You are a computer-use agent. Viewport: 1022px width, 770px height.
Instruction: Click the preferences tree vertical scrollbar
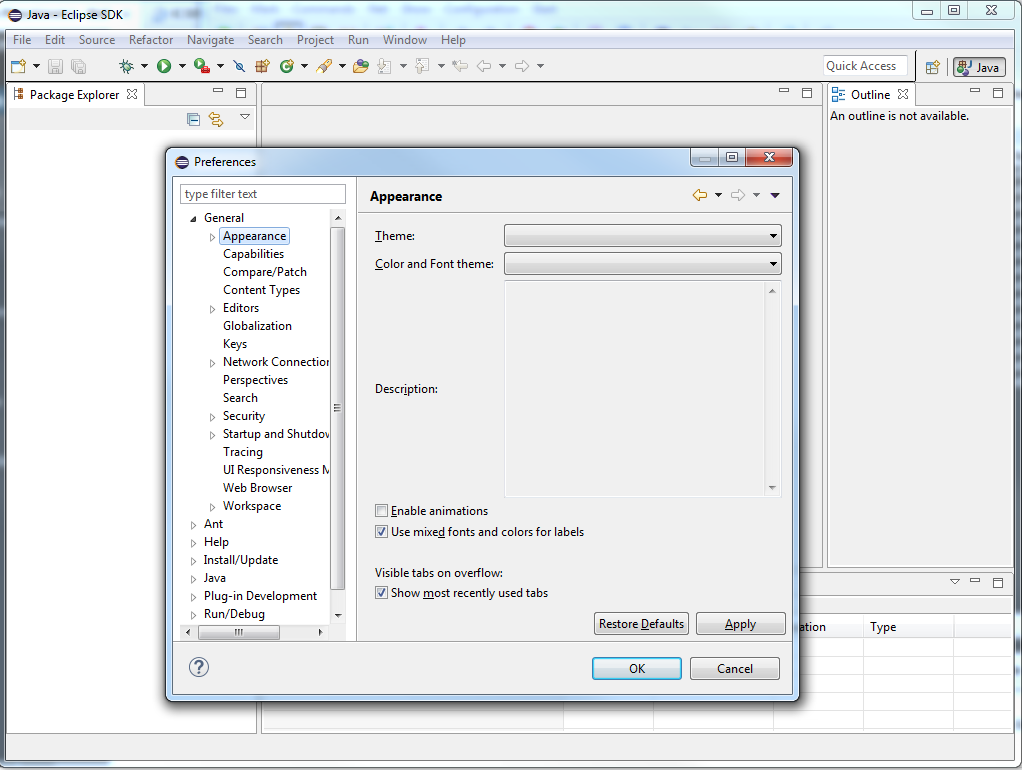pyautogui.click(x=338, y=407)
